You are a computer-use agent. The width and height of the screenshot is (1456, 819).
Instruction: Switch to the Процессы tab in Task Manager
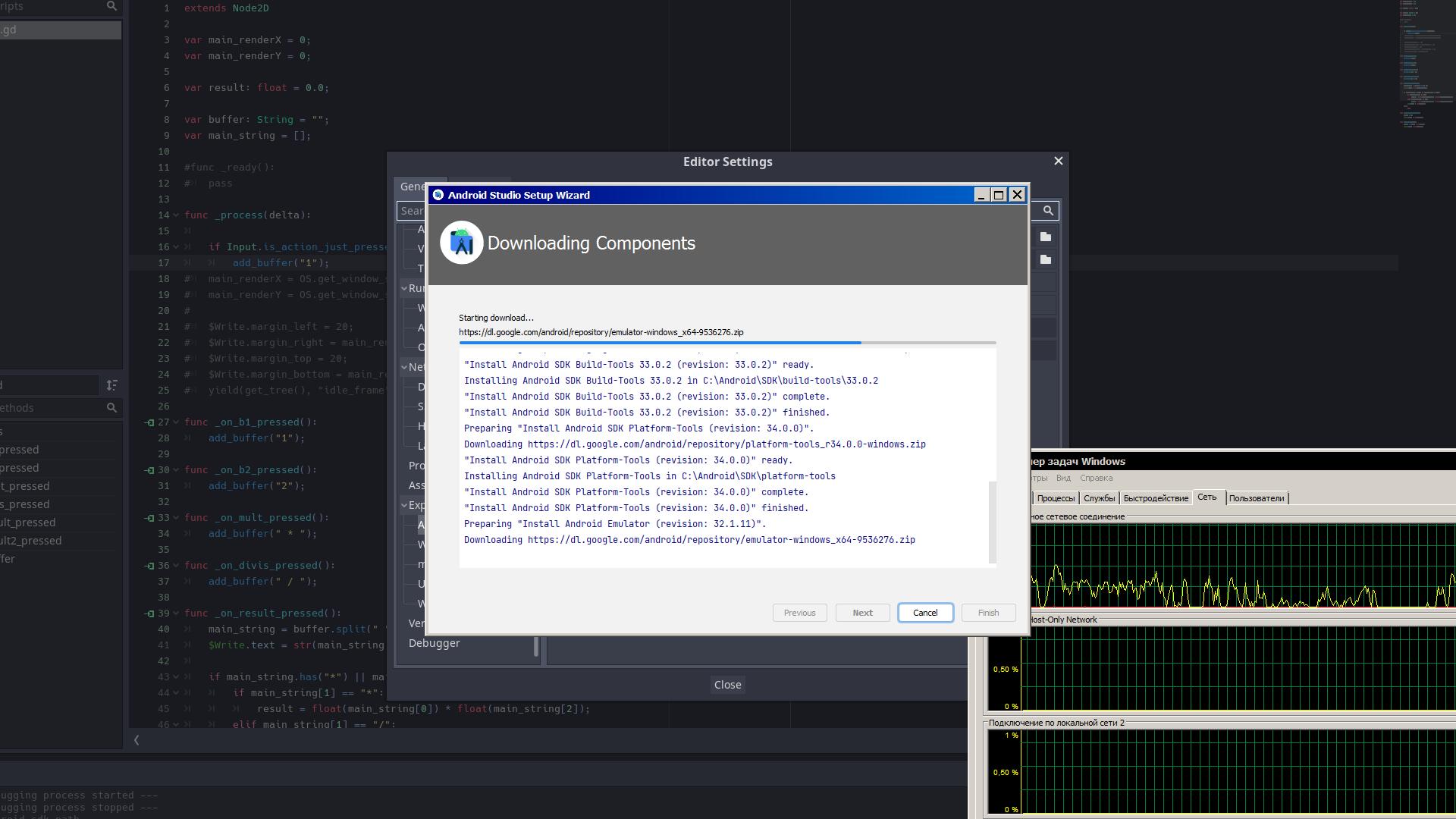pos(1055,498)
